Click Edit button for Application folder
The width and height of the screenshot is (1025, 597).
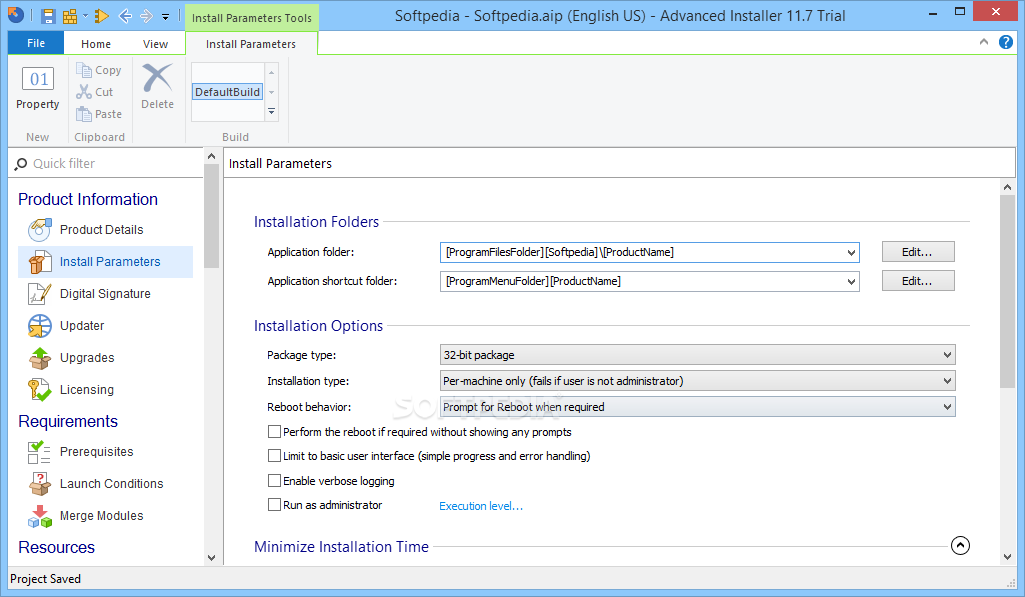[918, 252]
